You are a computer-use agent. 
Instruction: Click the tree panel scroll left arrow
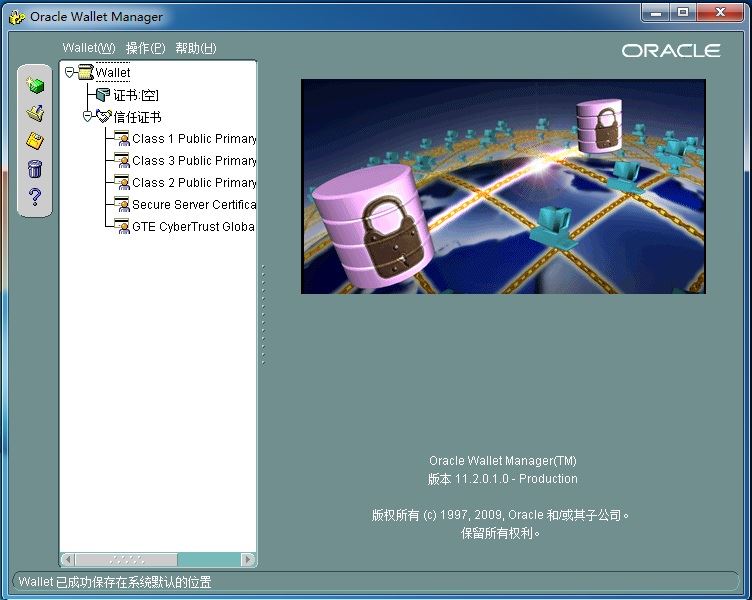click(x=68, y=559)
